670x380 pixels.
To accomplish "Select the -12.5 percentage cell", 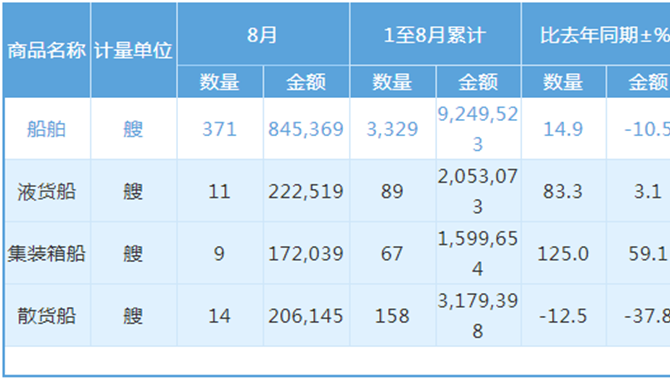I will [563, 316].
